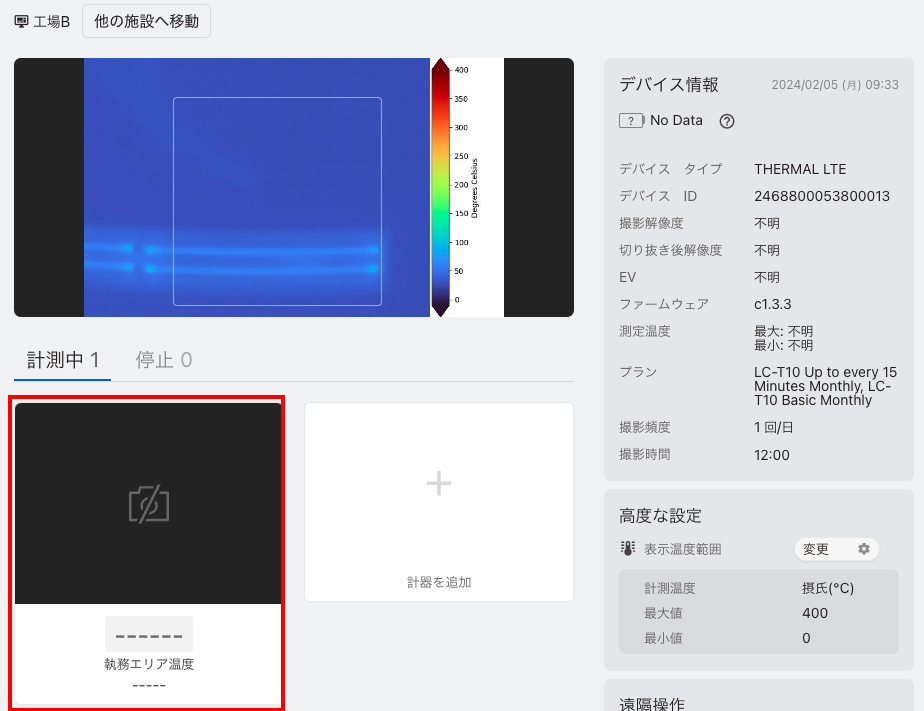The image size is (924, 711).
Task: Click the timestamp 2024/02/05 (月) 09:33
Action: tap(835, 85)
